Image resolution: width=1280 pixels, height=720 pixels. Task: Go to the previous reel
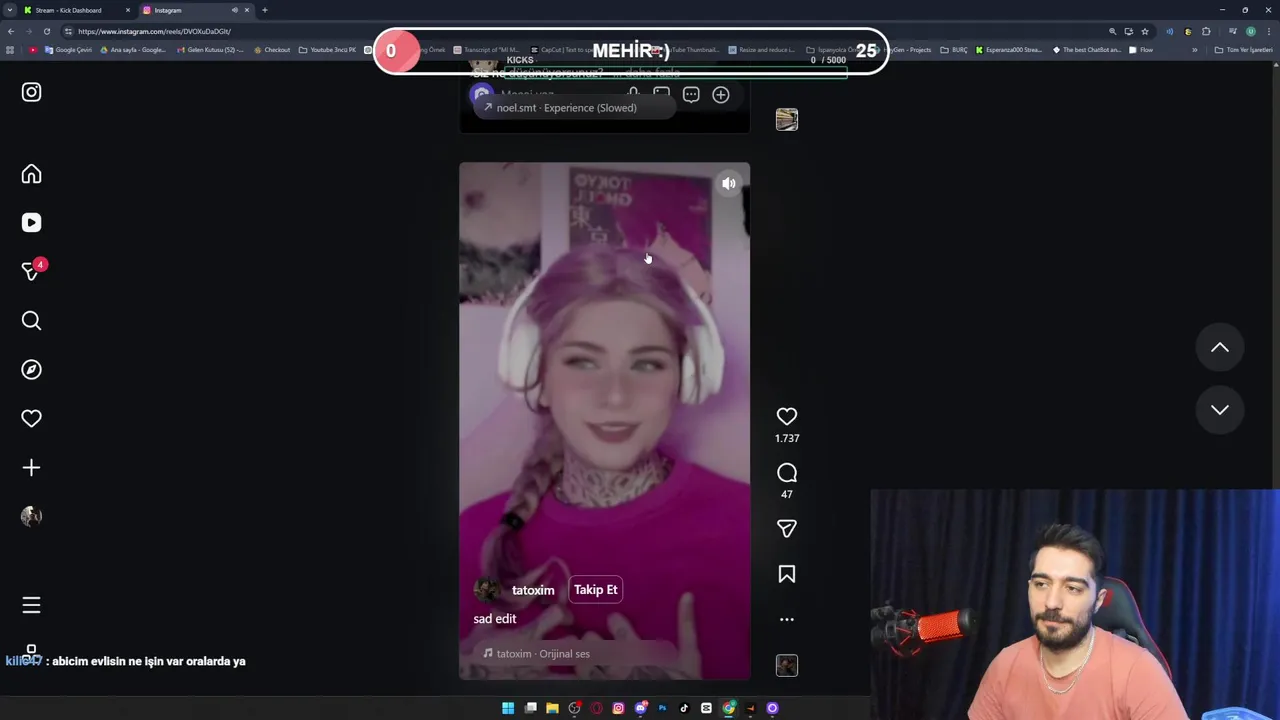point(1220,347)
